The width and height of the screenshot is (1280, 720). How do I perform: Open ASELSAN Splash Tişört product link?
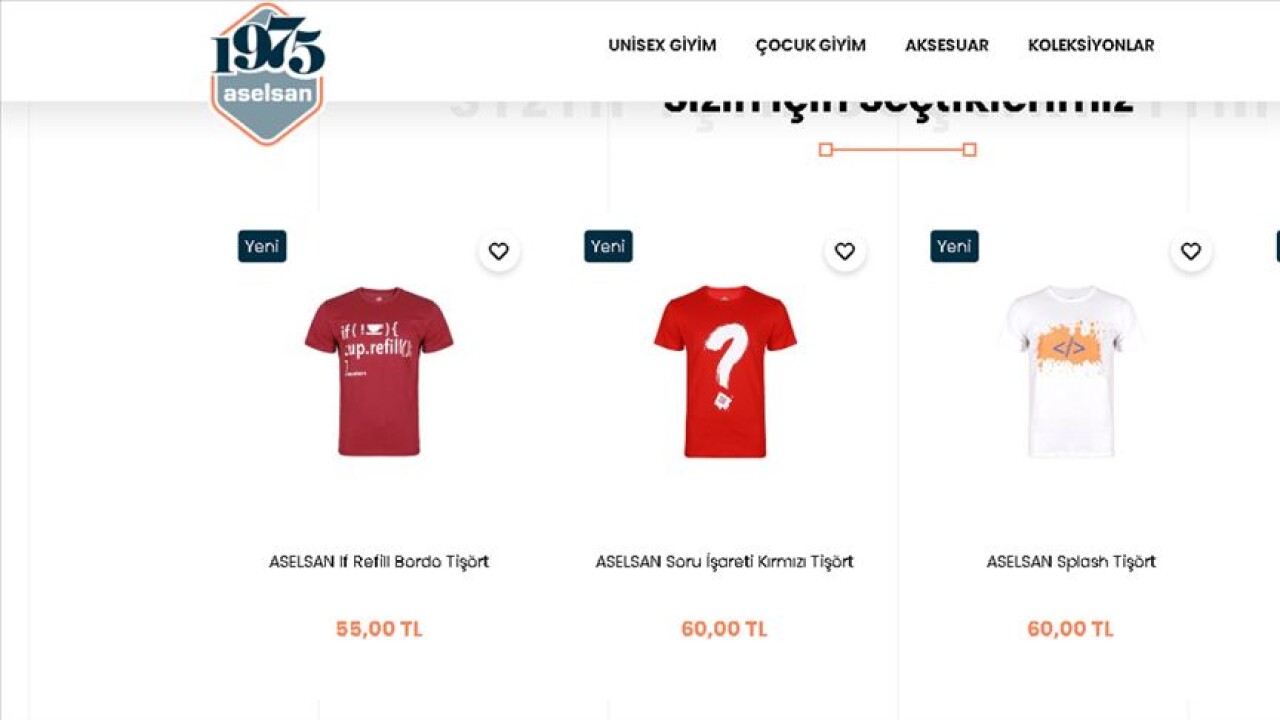[1071, 561]
